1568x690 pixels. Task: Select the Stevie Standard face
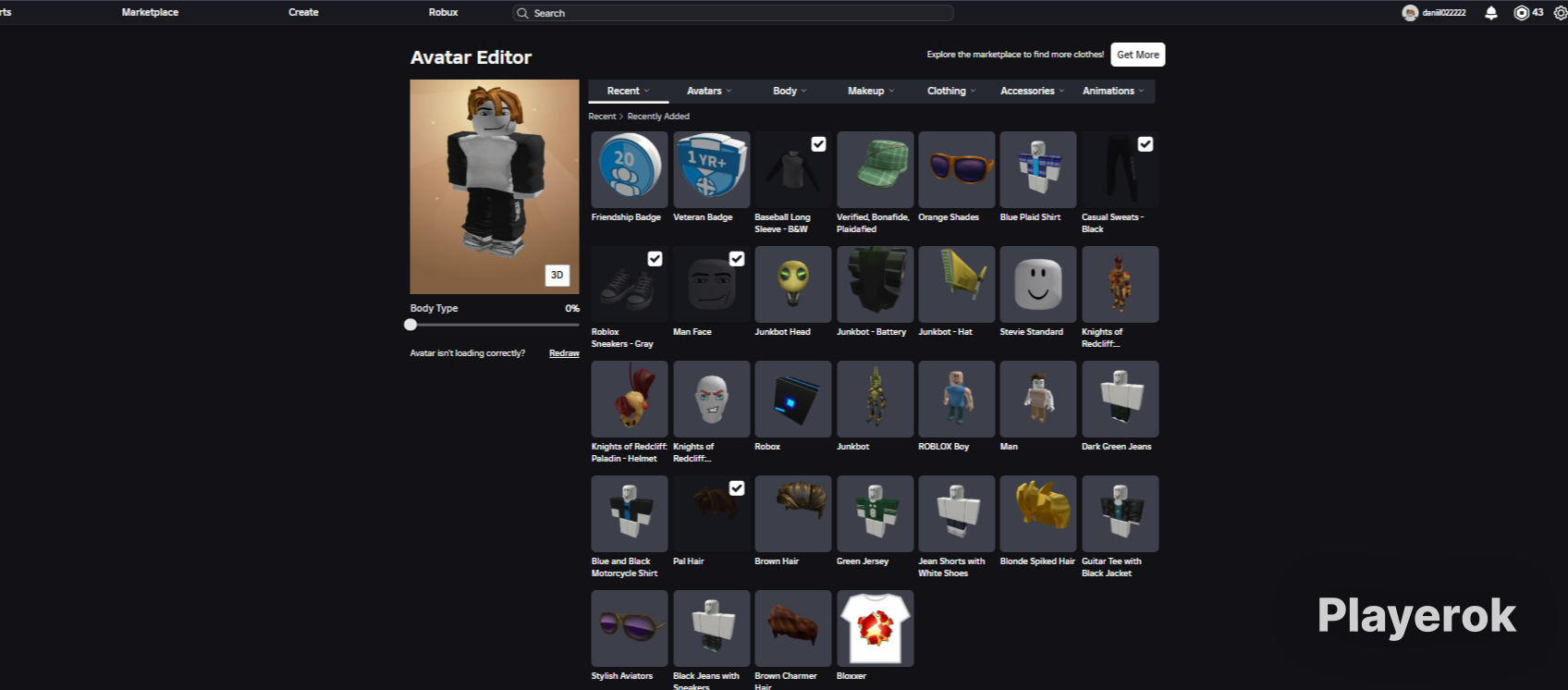(x=1038, y=284)
